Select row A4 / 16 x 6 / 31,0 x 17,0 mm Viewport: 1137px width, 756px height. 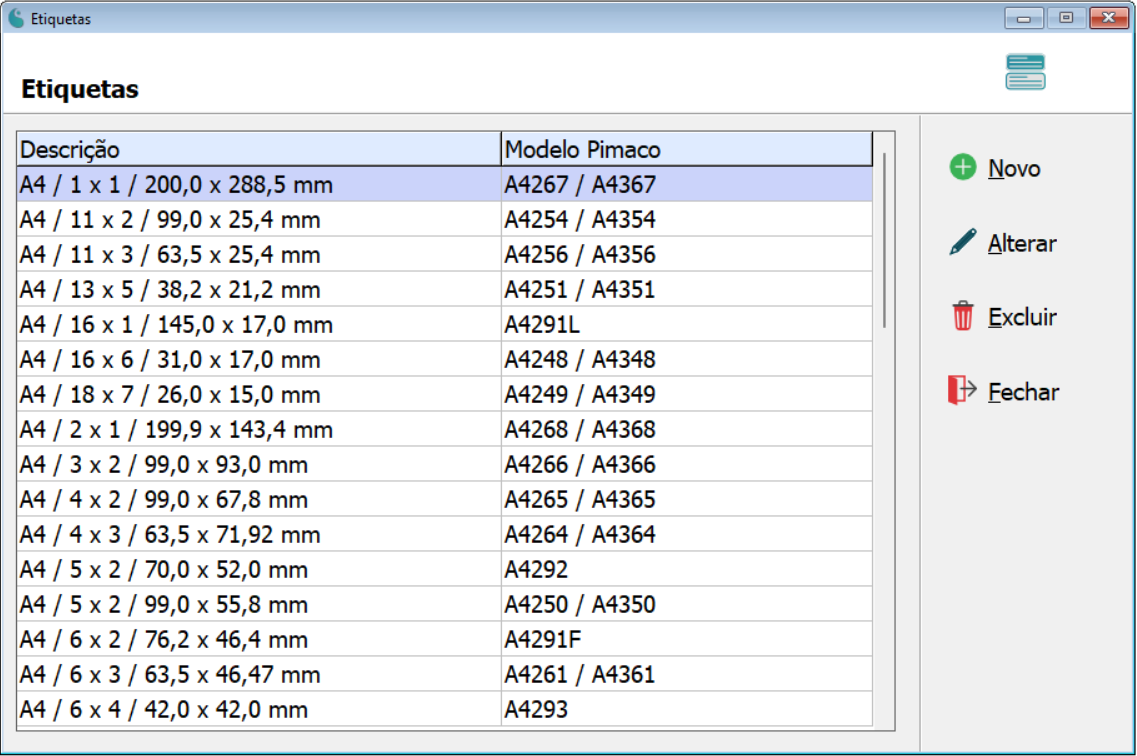pyautogui.click(x=445, y=359)
